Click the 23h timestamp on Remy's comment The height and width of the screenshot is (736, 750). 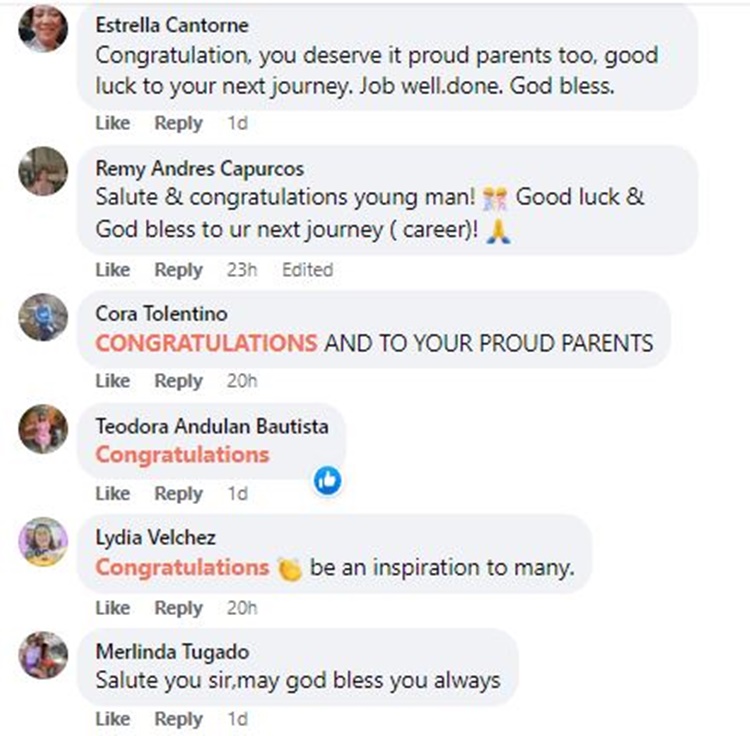click(x=241, y=269)
